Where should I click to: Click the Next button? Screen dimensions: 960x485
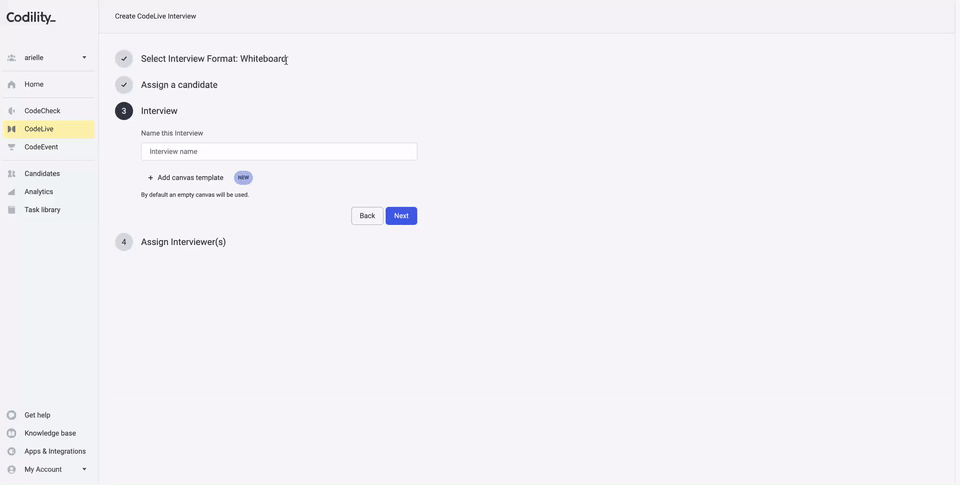click(x=401, y=216)
